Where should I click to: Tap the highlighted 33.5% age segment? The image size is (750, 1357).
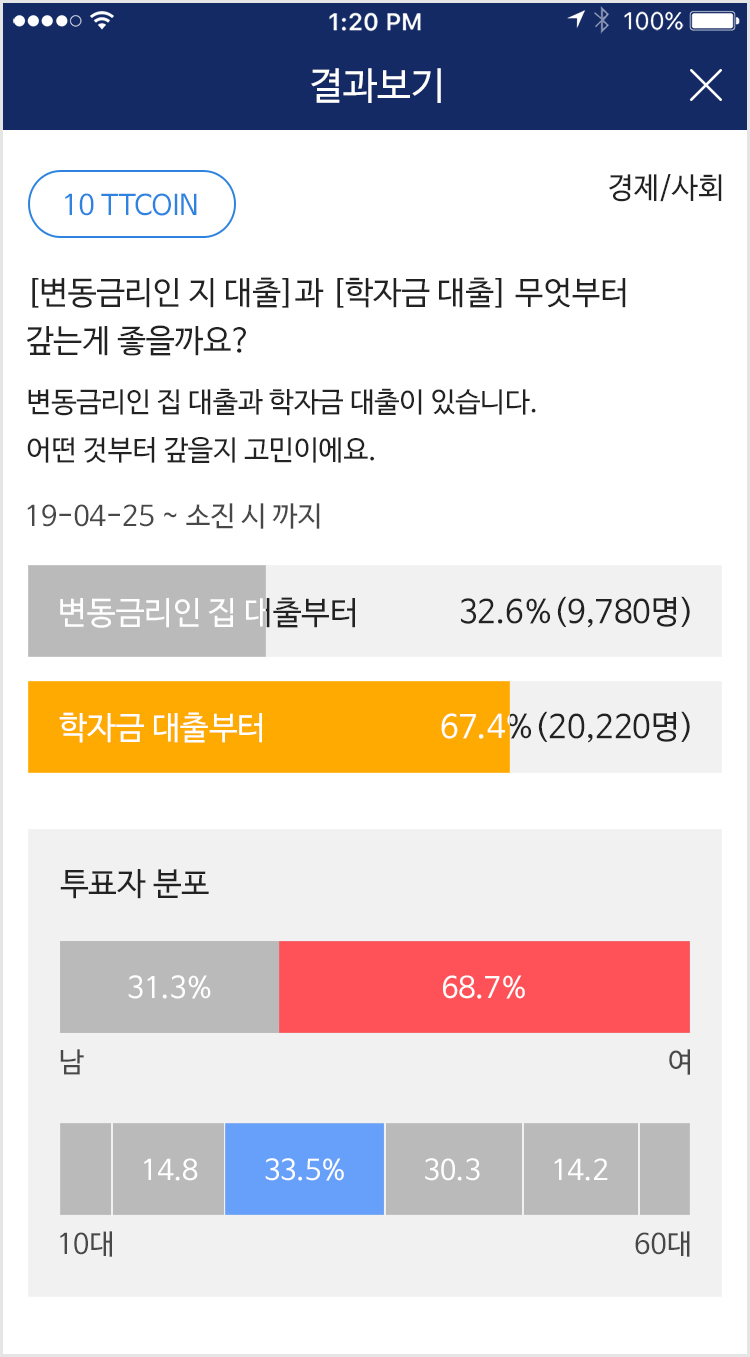pos(304,1169)
